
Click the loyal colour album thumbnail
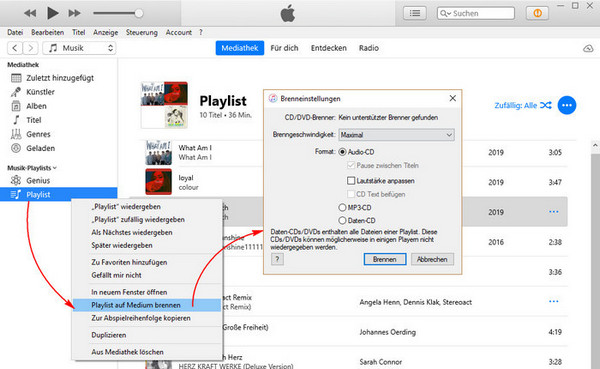(158, 182)
